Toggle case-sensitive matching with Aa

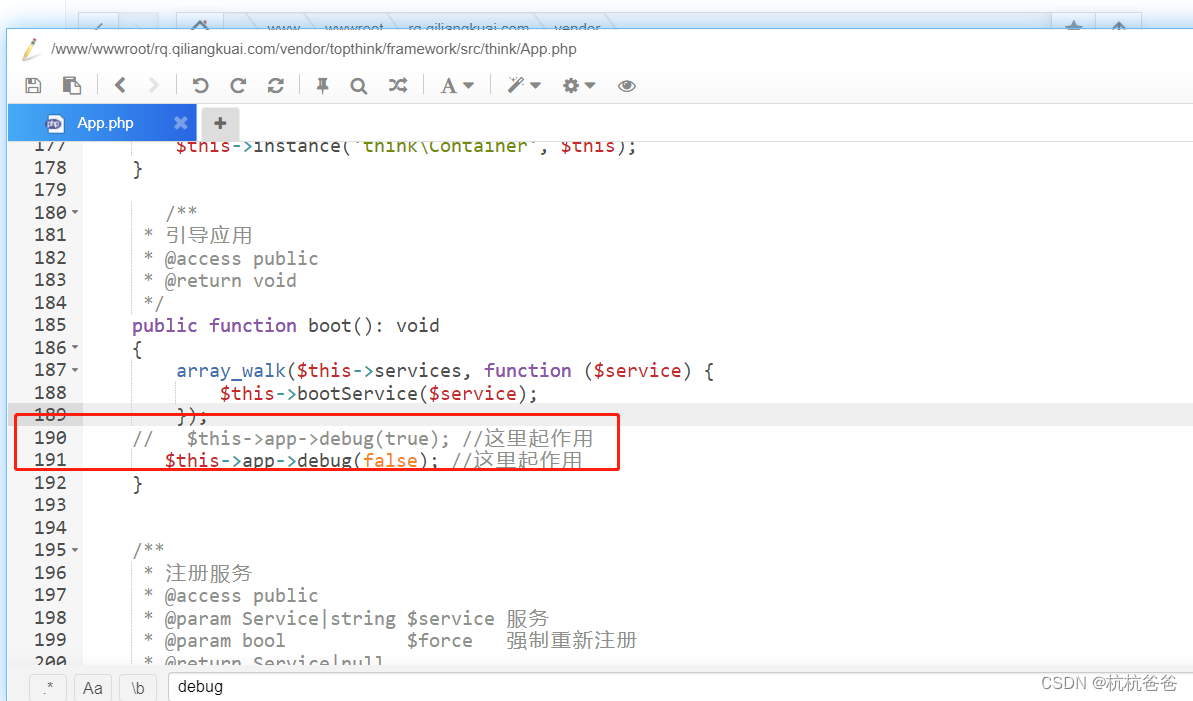pyautogui.click(x=93, y=687)
